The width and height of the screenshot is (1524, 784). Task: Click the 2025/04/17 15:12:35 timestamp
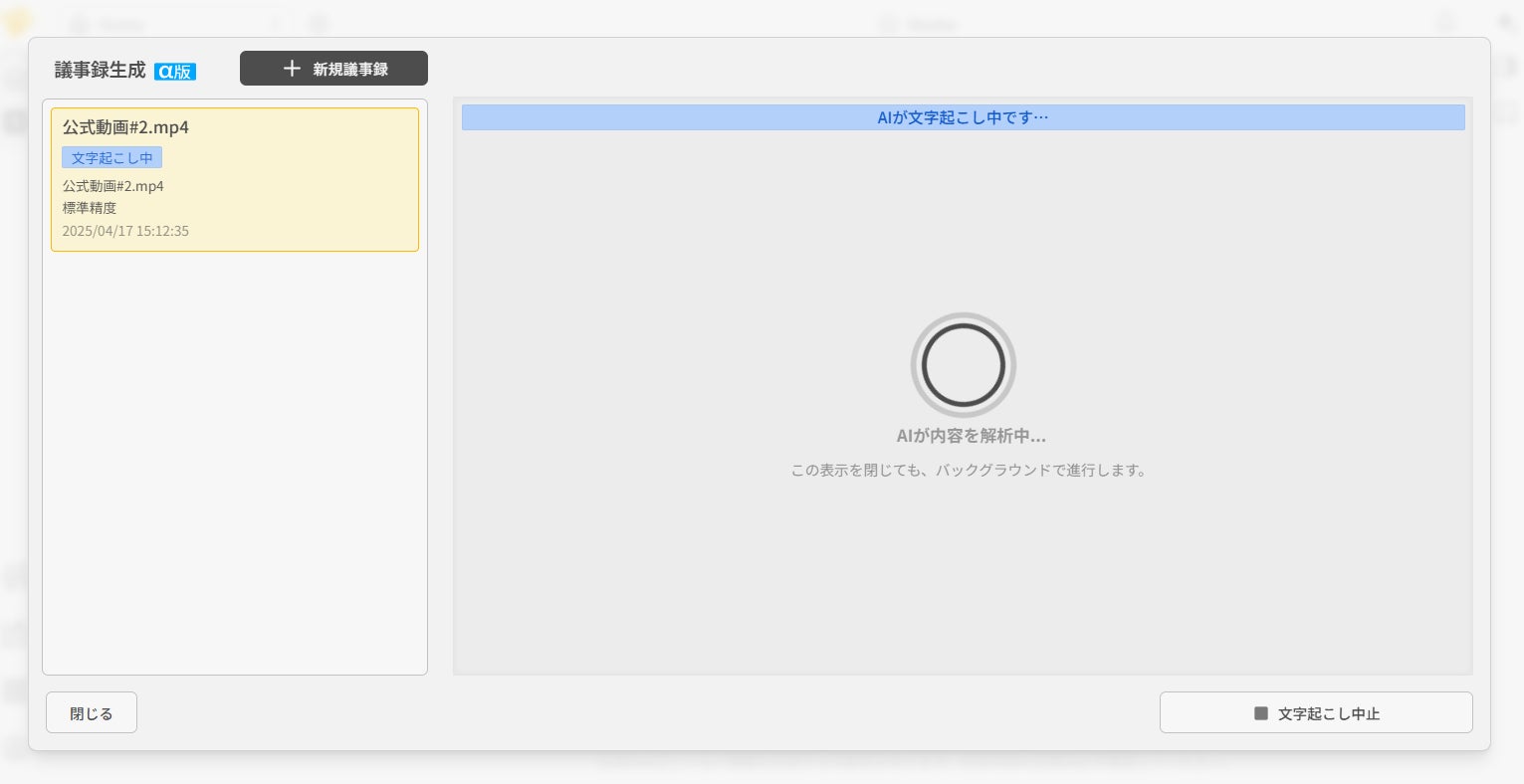tap(125, 231)
